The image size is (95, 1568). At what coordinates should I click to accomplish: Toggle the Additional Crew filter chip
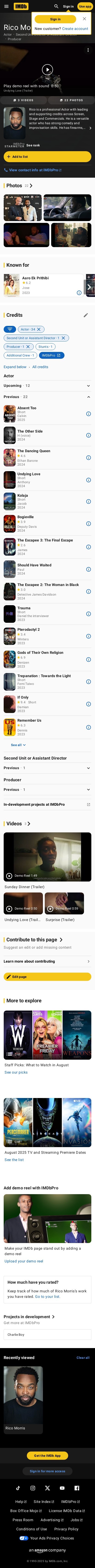[21, 356]
